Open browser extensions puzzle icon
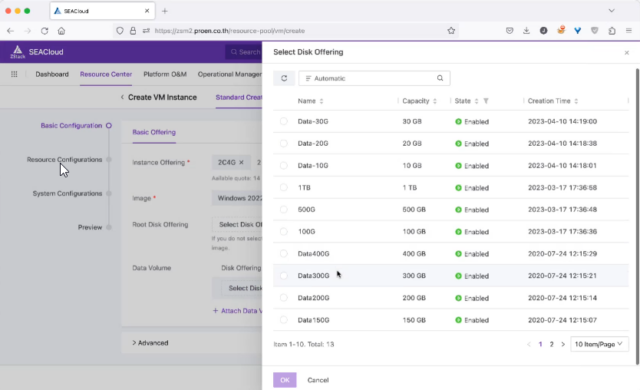This screenshot has height=390, width=640. (612, 31)
